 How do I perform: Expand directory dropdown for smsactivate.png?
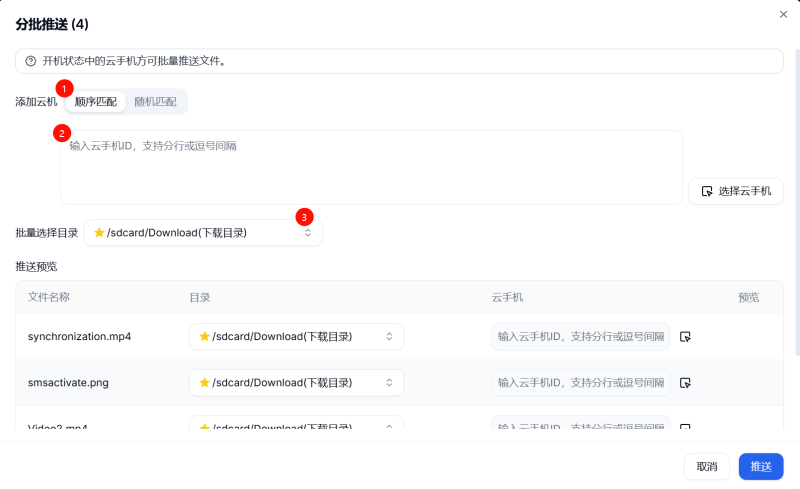pyautogui.click(x=296, y=383)
